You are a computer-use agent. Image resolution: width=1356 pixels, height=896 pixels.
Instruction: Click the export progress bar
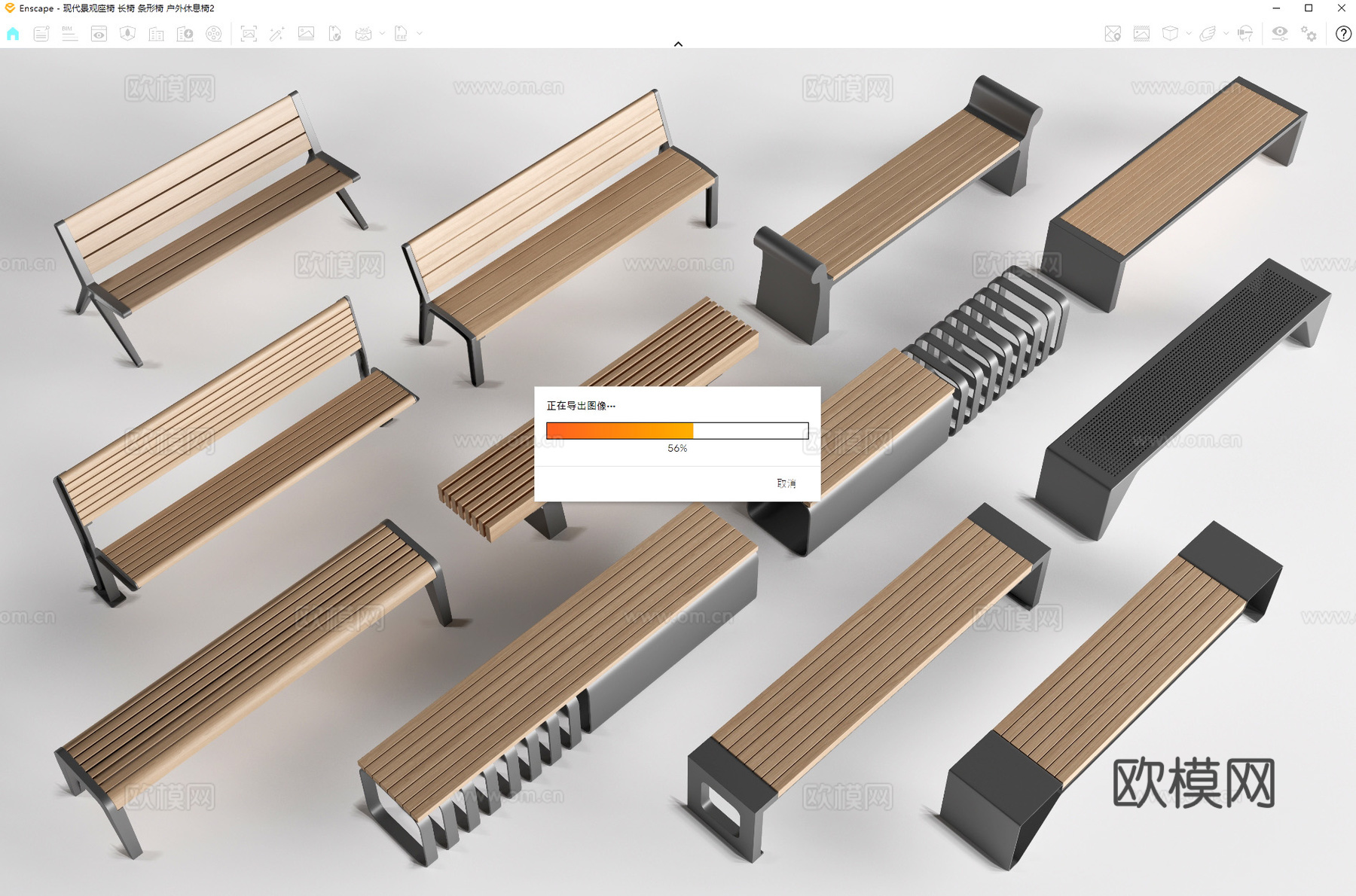pos(677,431)
